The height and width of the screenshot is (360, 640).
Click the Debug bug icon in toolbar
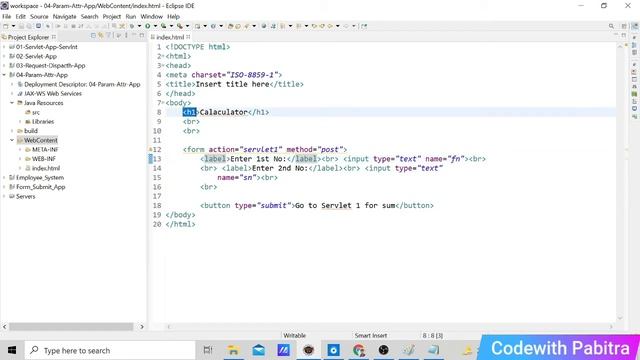(132, 26)
